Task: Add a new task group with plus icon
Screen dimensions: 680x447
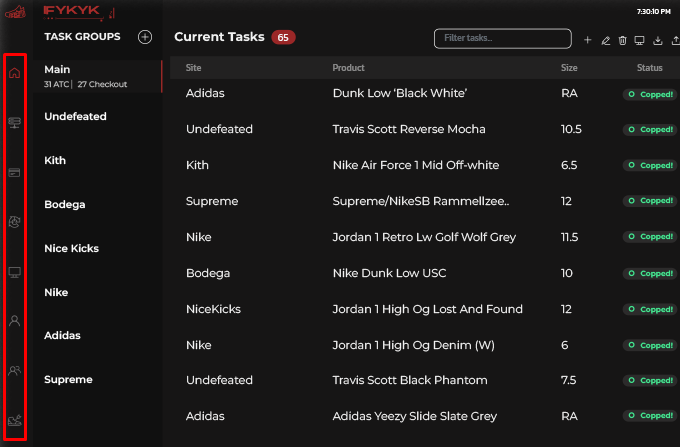Action: pos(145,37)
